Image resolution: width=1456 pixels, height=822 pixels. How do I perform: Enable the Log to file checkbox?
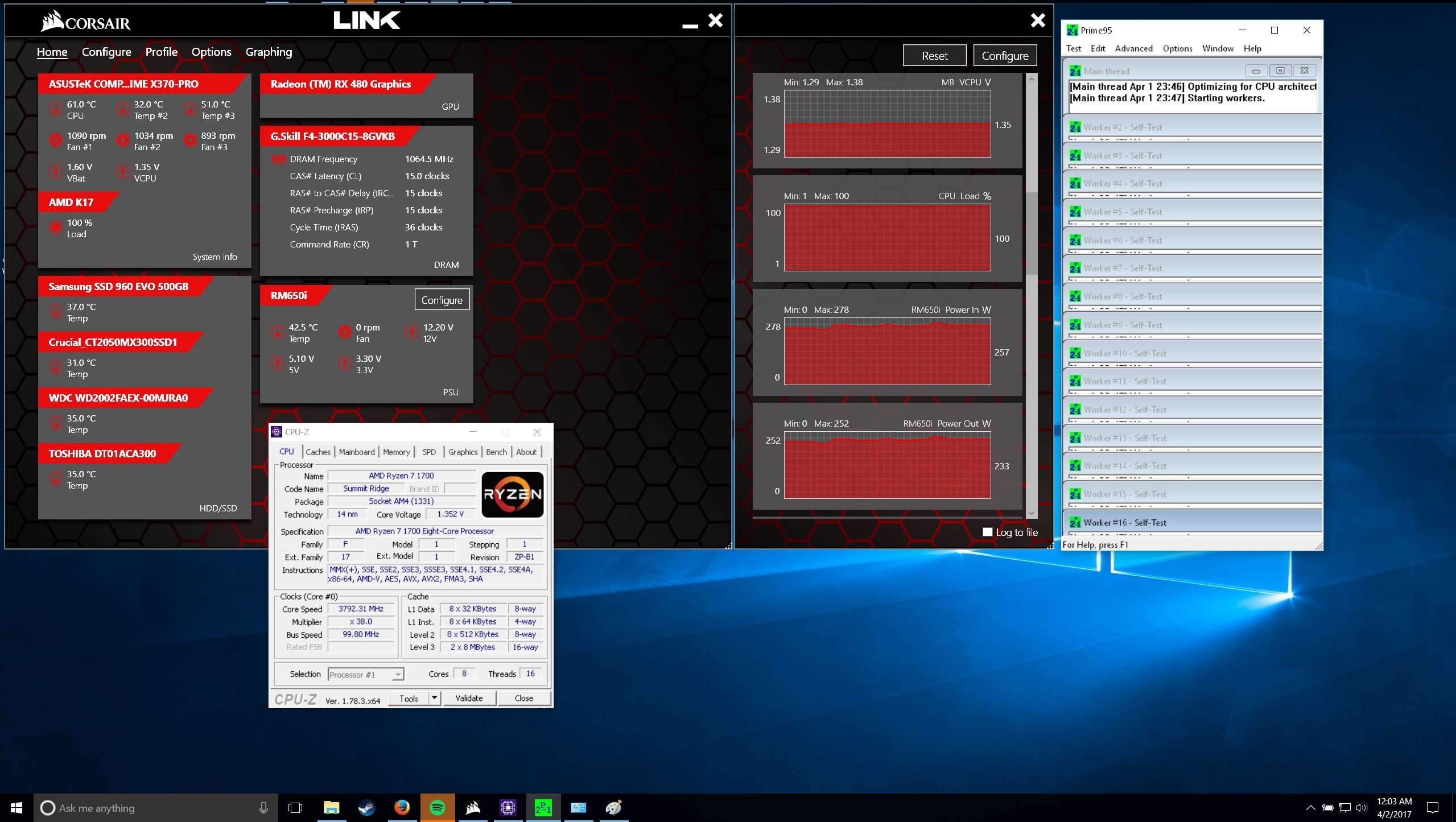(987, 532)
